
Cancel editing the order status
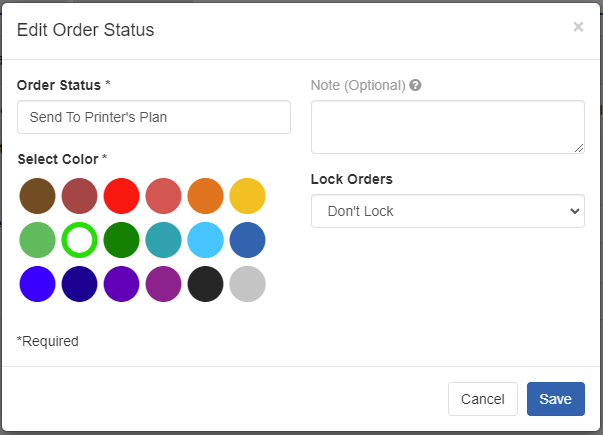pos(483,399)
